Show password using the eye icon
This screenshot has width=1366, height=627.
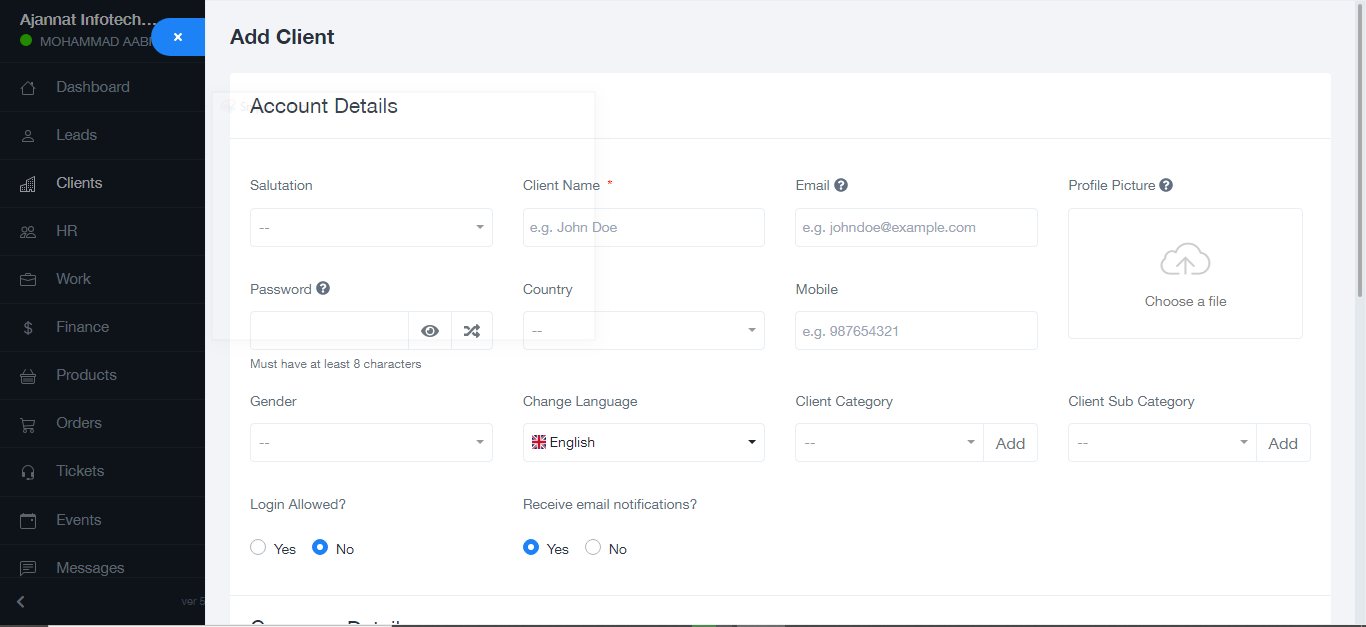tap(430, 331)
